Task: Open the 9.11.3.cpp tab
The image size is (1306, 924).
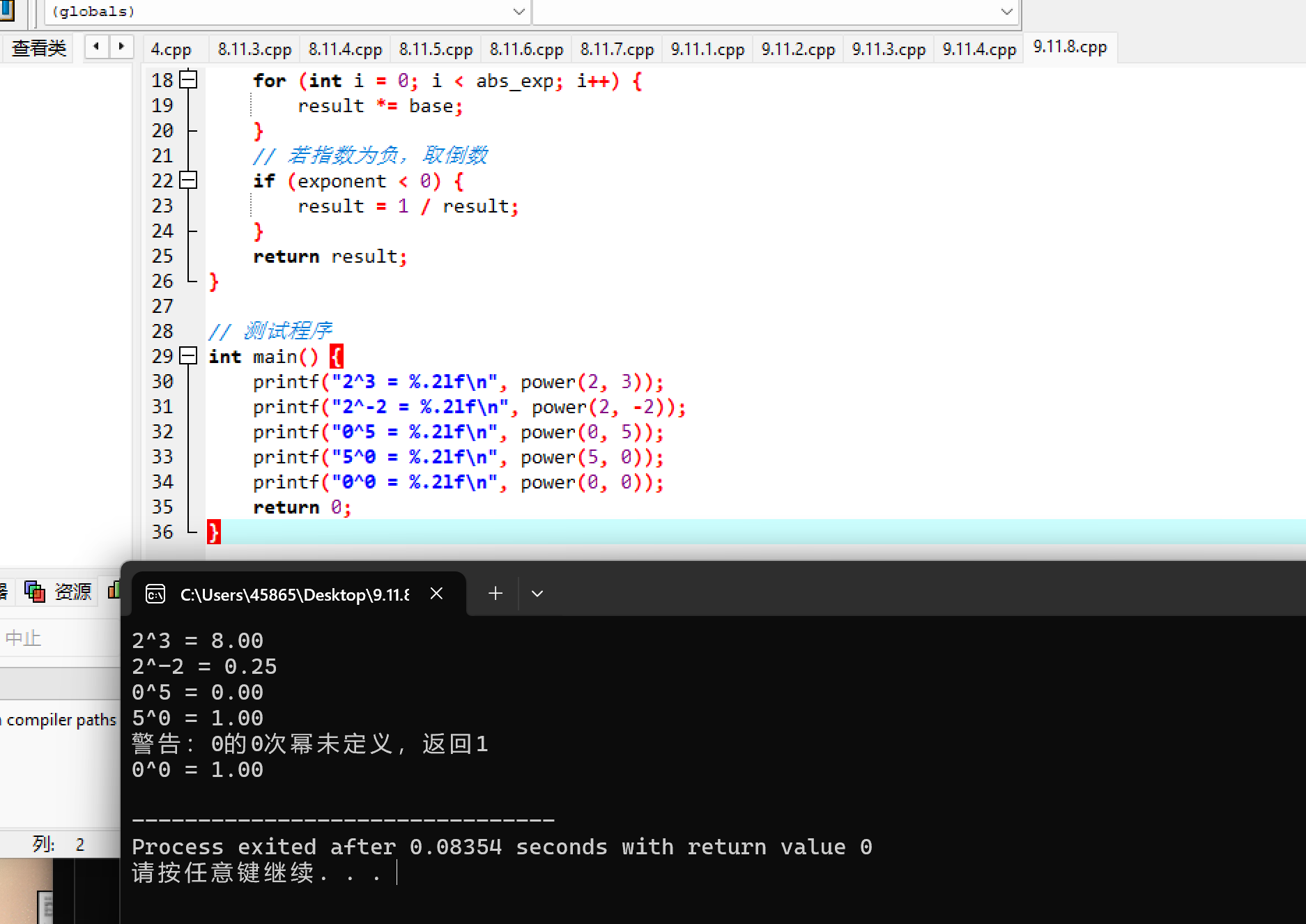Action: [x=889, y=49]
